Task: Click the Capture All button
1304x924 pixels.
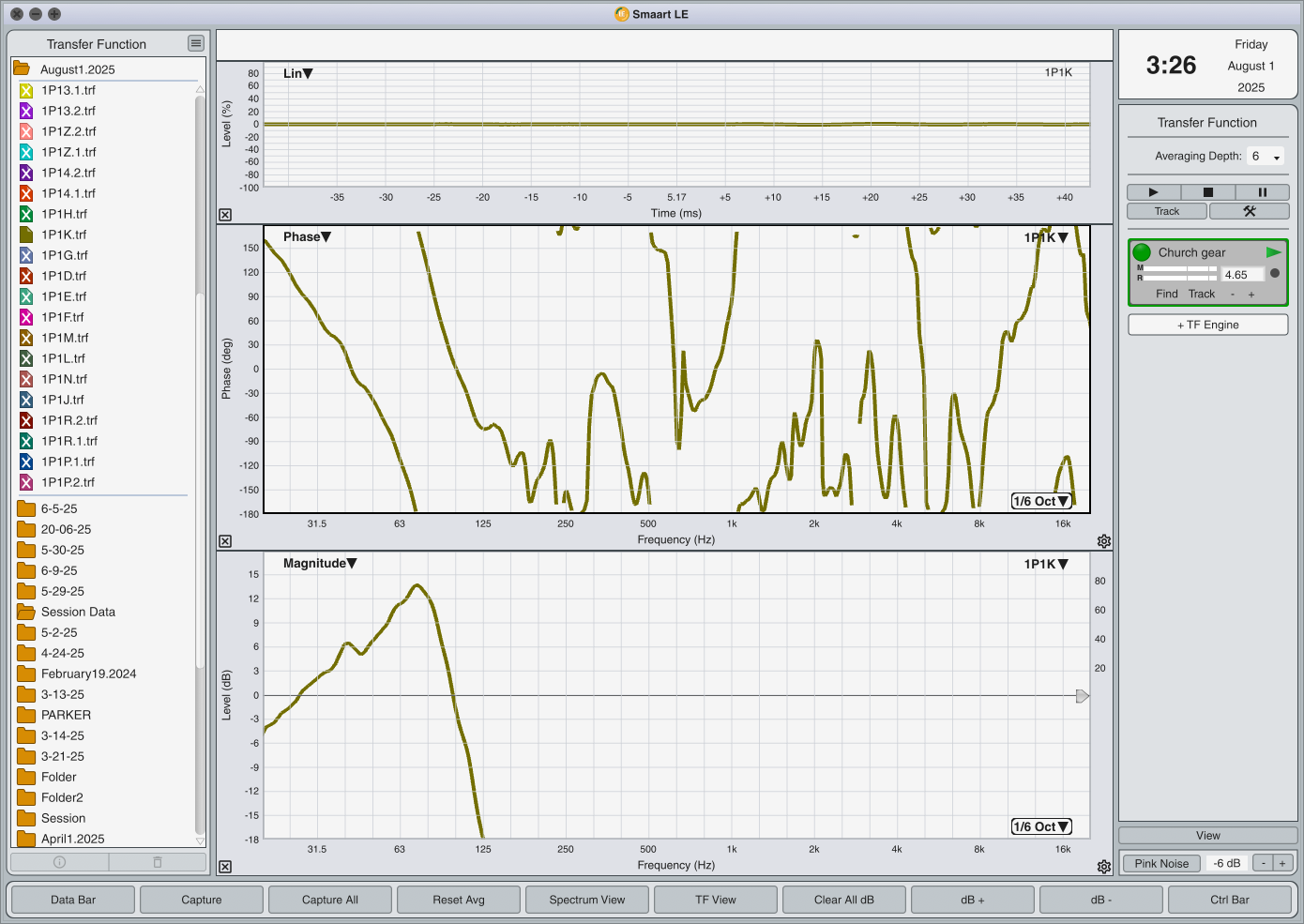Action: pos(330,900)
